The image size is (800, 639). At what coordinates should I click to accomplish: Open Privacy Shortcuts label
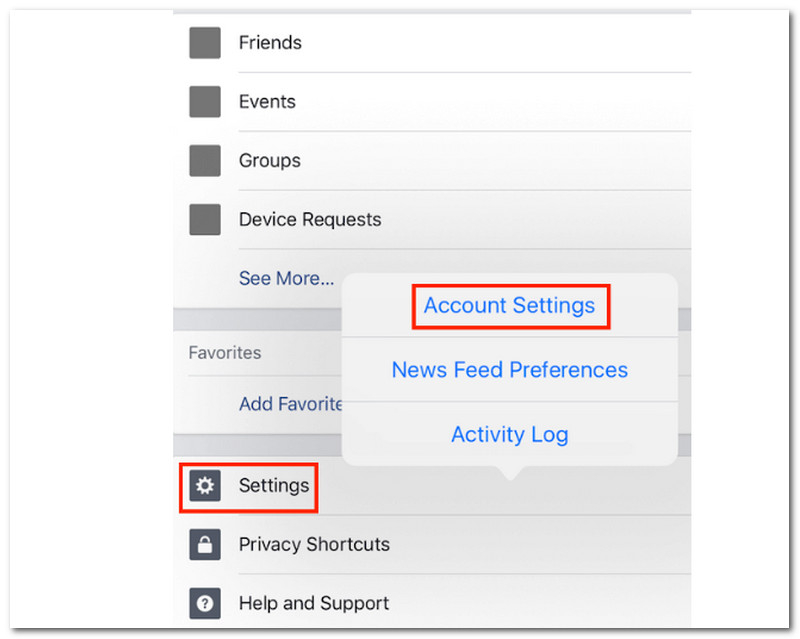[314, 545]
